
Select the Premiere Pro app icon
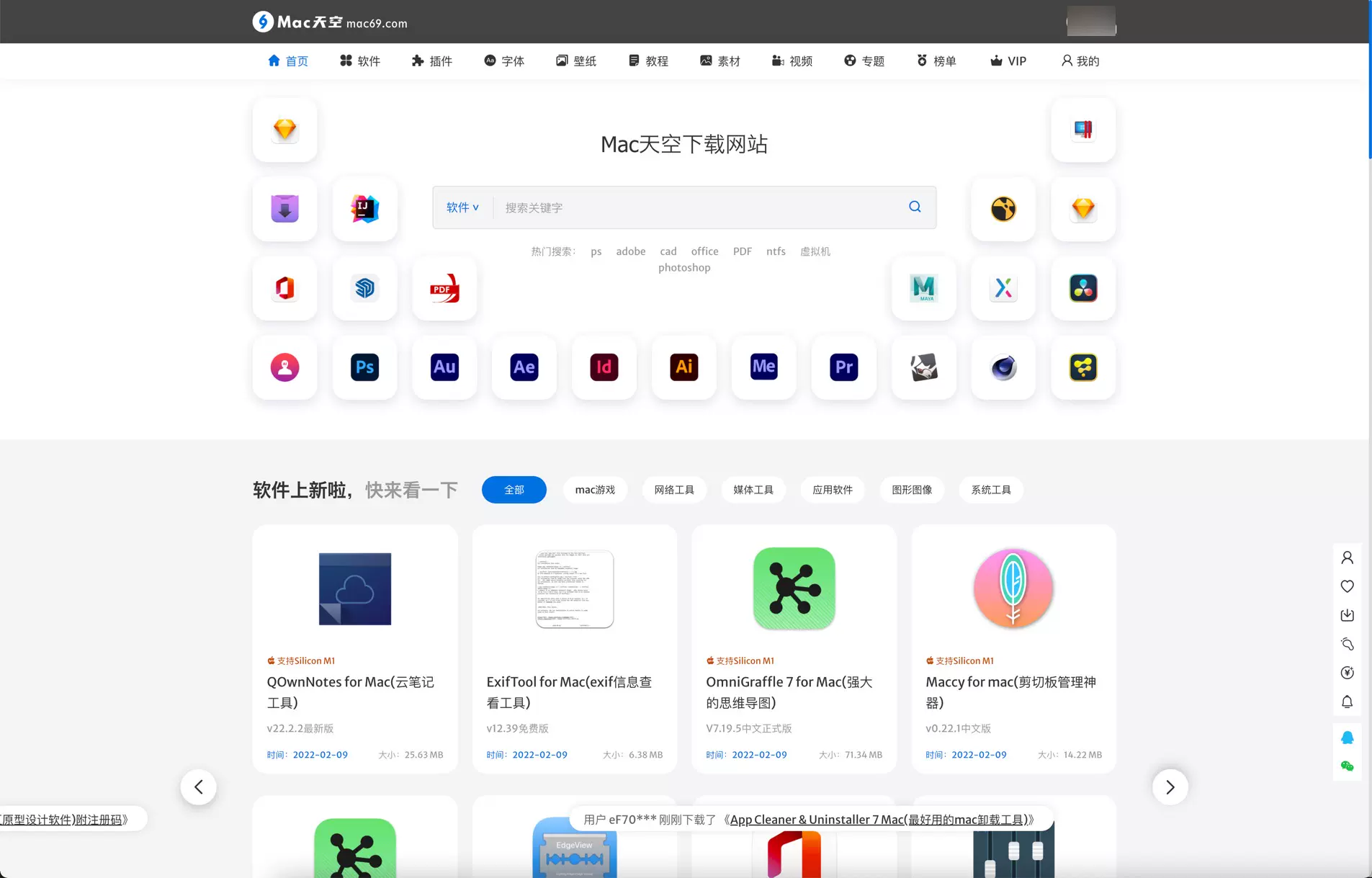(843, 367)
